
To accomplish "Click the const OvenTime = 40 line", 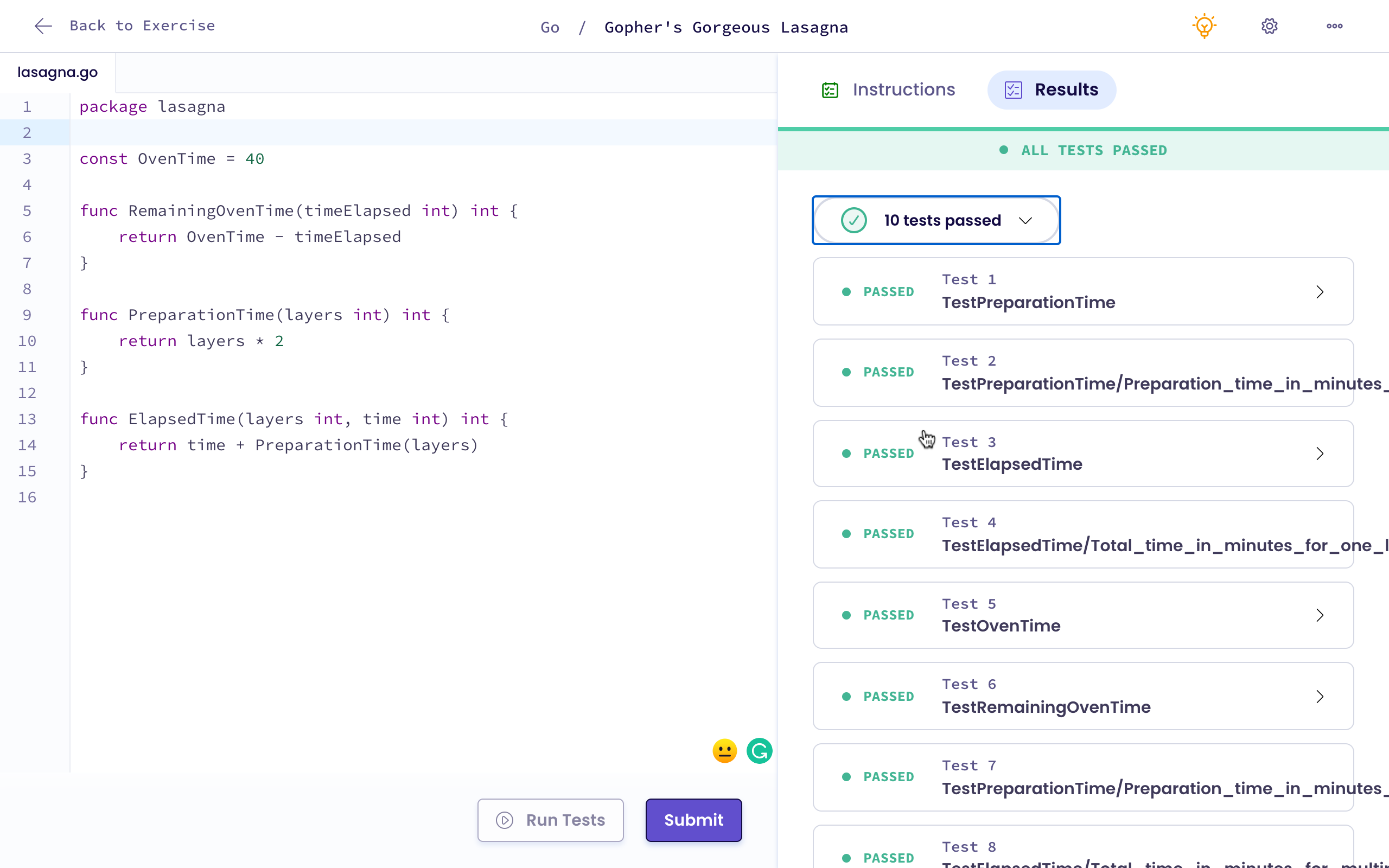I will click(171, 158).
